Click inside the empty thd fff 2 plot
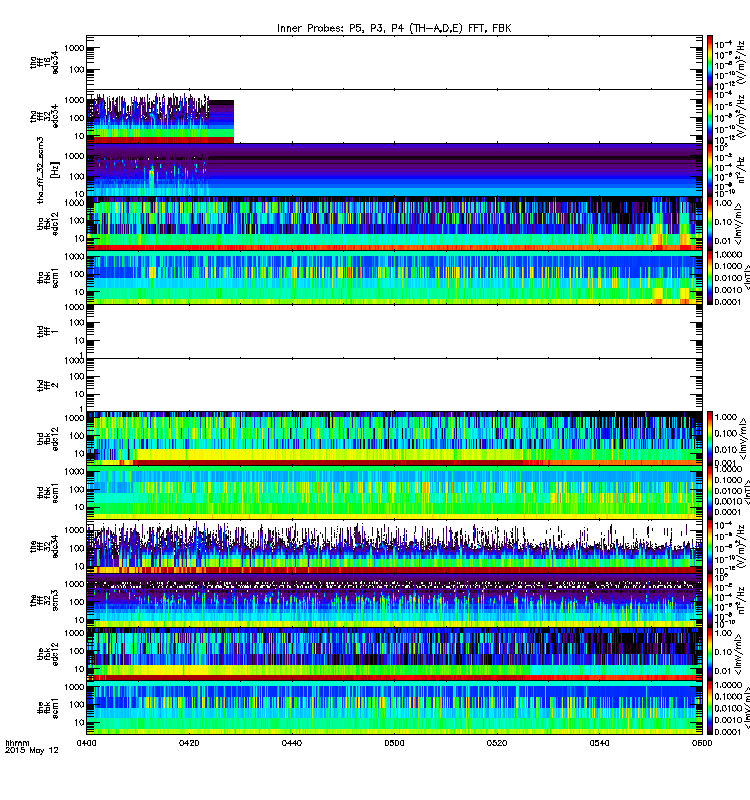 point(394,386)
